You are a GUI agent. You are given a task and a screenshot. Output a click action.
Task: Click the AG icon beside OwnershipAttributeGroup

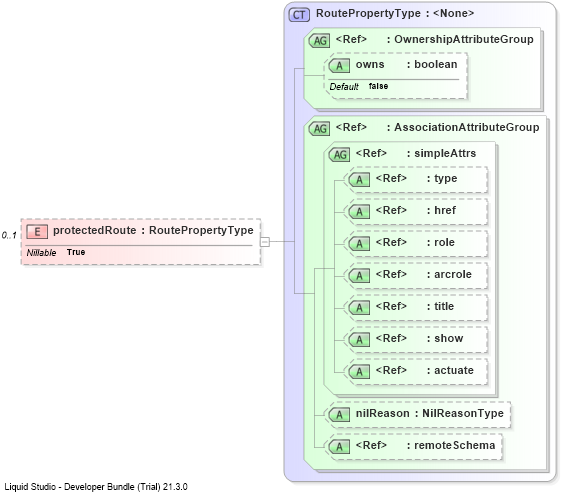tap(319, 40)
